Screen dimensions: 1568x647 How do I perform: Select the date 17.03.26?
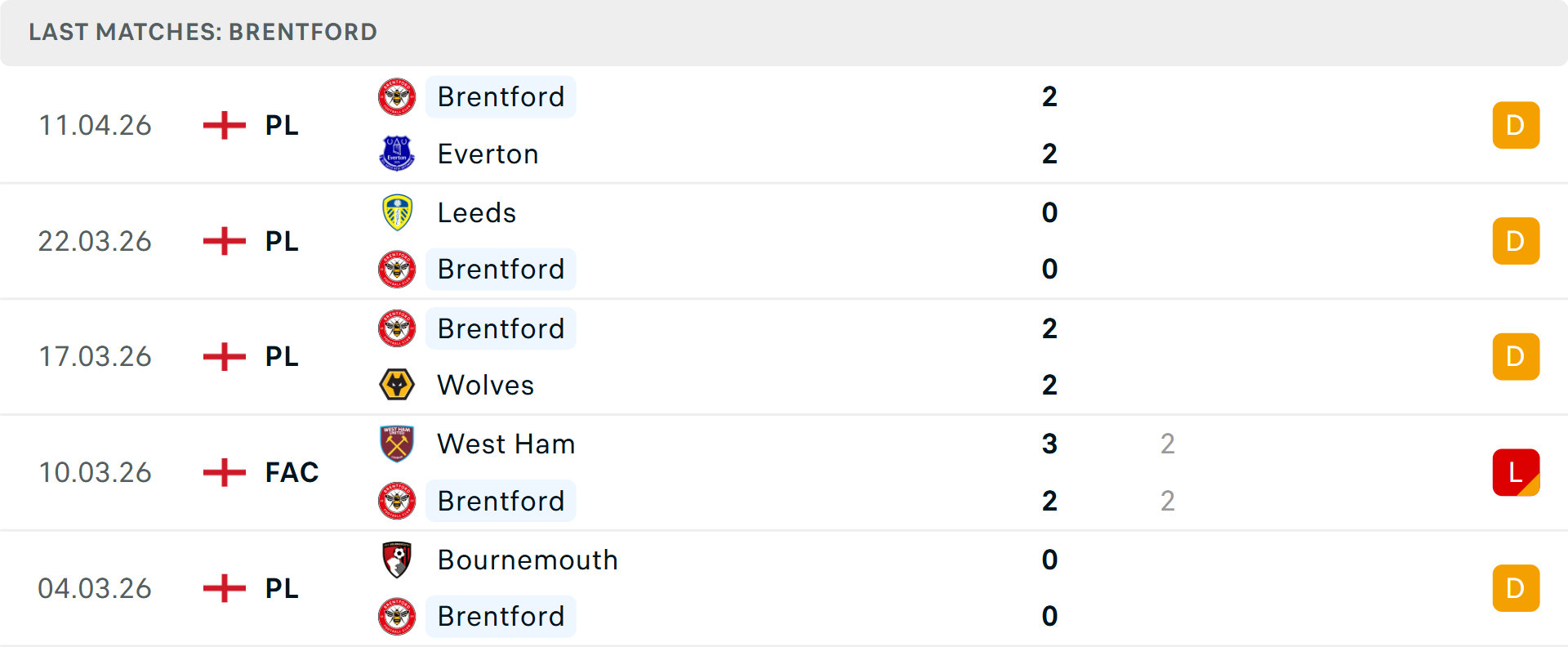tap(96, 356)
